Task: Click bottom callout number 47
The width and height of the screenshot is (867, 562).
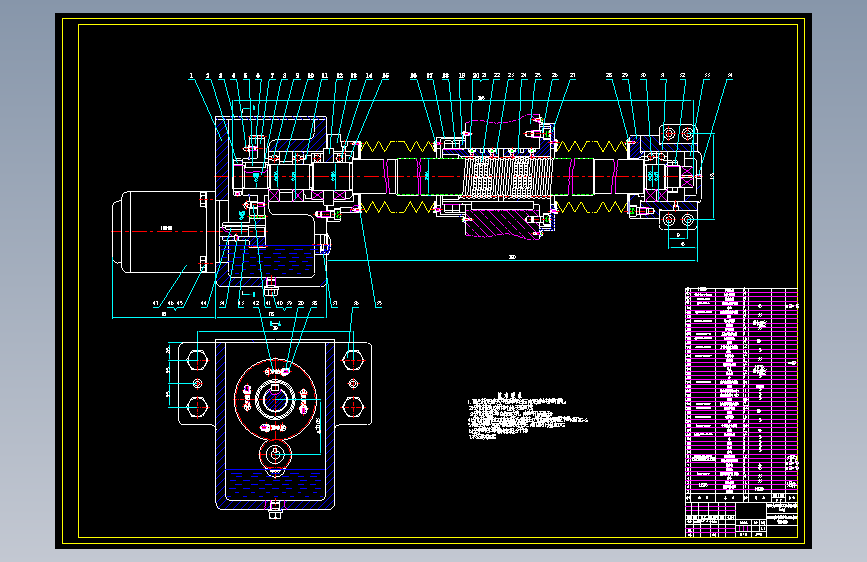Action: point(156,304)
